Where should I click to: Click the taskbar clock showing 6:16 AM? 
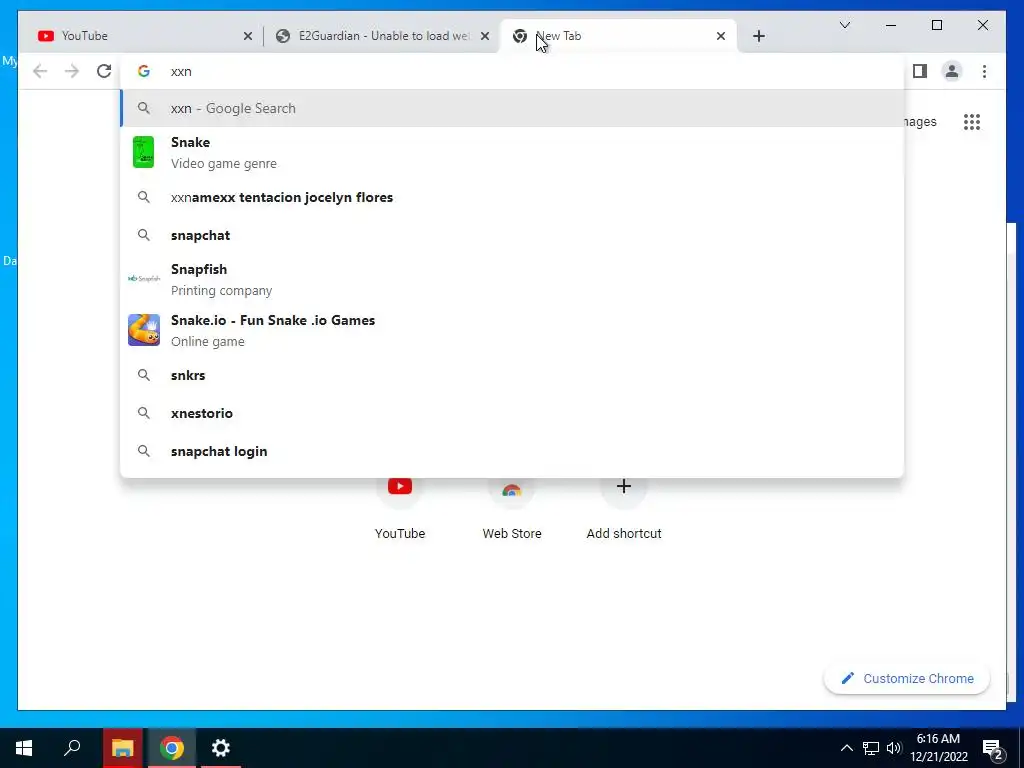pos(938,748)
